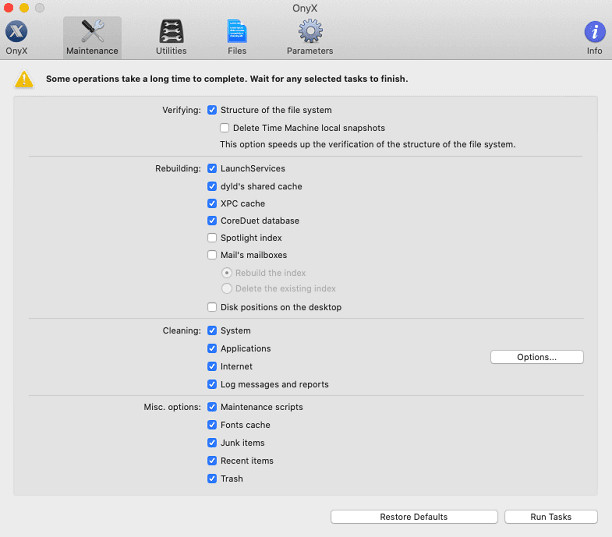612x537 pixels.
Task: Select Rebuild the index radio button
Action: [226, 273]
